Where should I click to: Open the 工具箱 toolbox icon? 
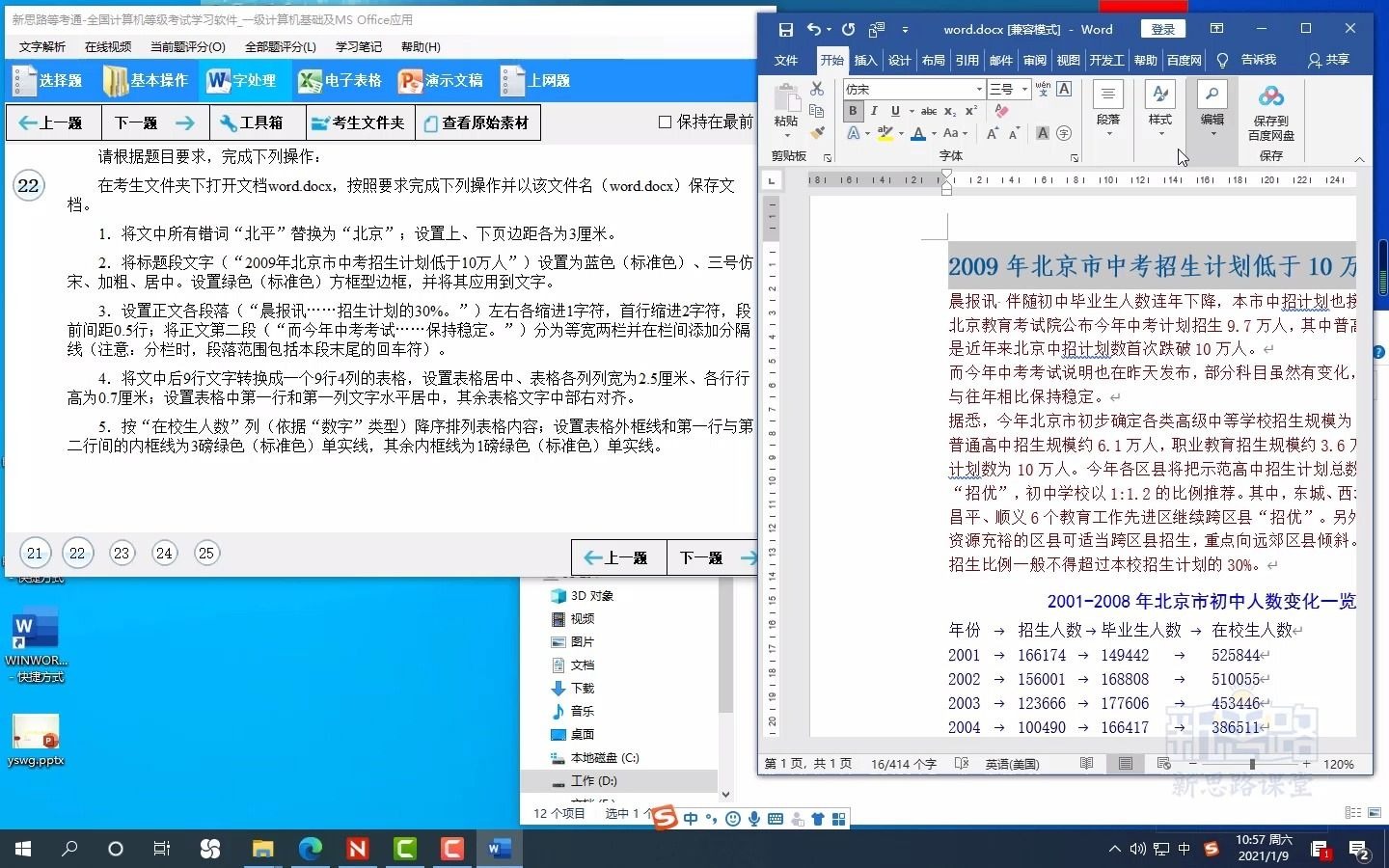click(254, 122)
